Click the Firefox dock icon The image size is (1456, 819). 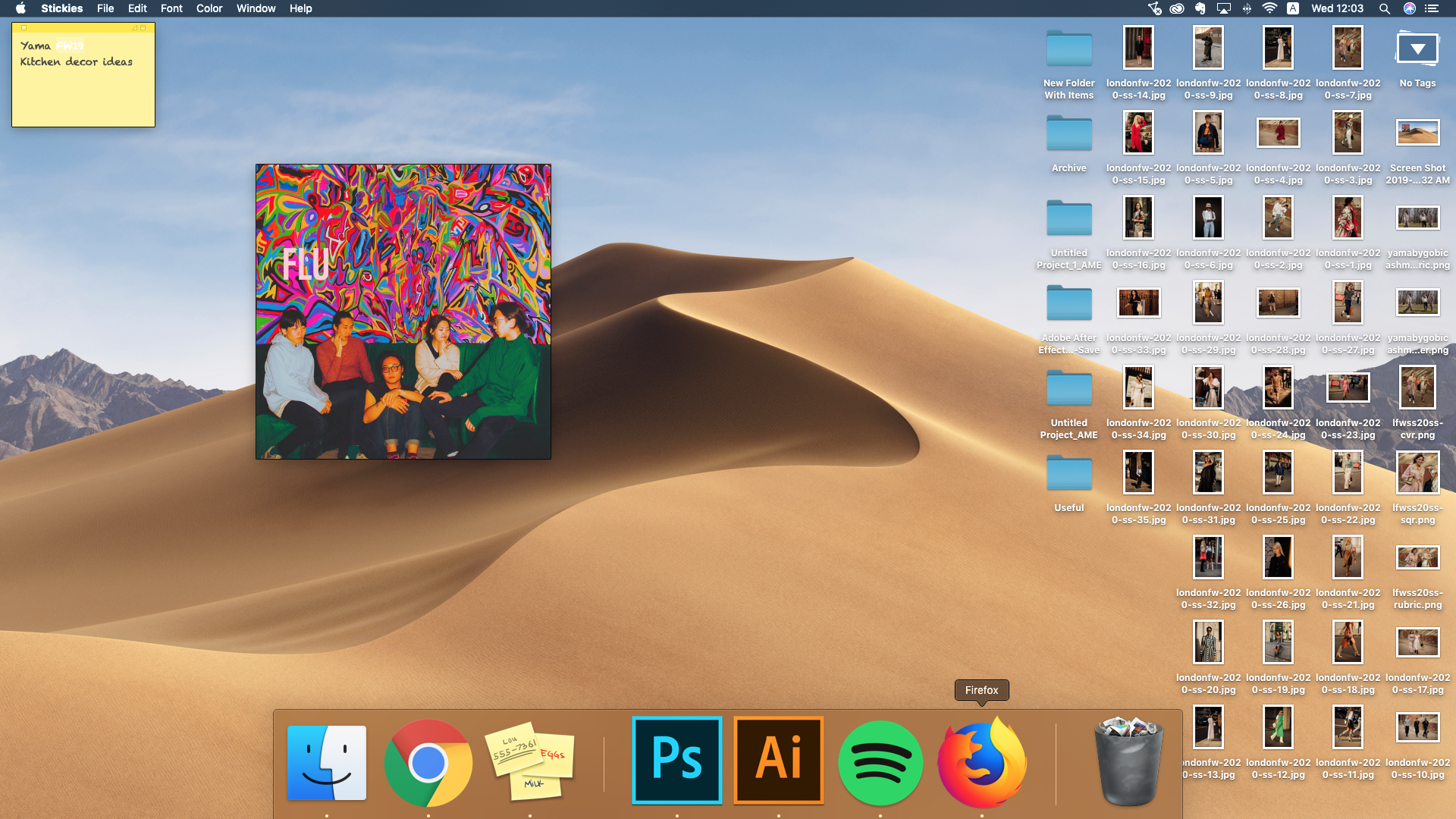[982, 762]
